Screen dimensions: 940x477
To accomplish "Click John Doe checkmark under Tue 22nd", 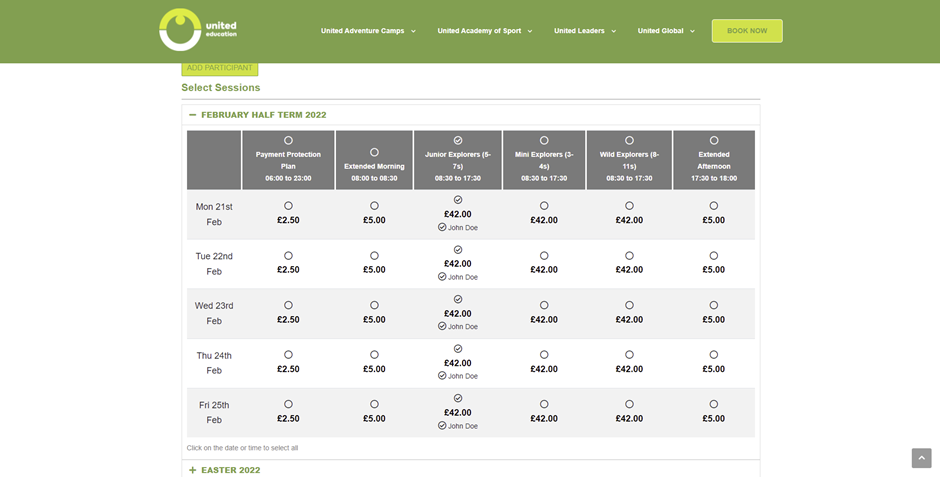I will coord(442,277).
